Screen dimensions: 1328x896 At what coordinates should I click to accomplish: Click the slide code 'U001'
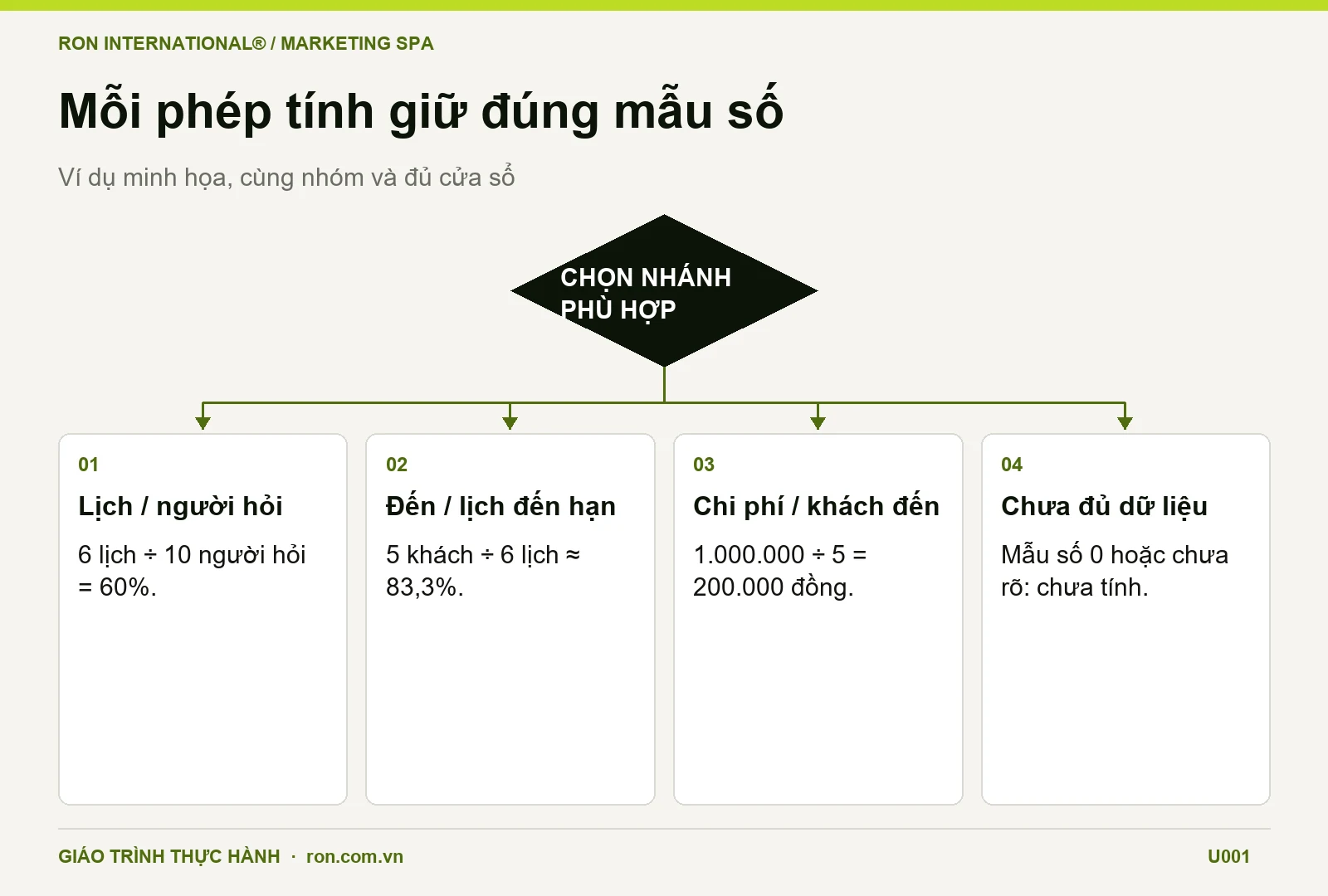click(x=1228, y=856)
